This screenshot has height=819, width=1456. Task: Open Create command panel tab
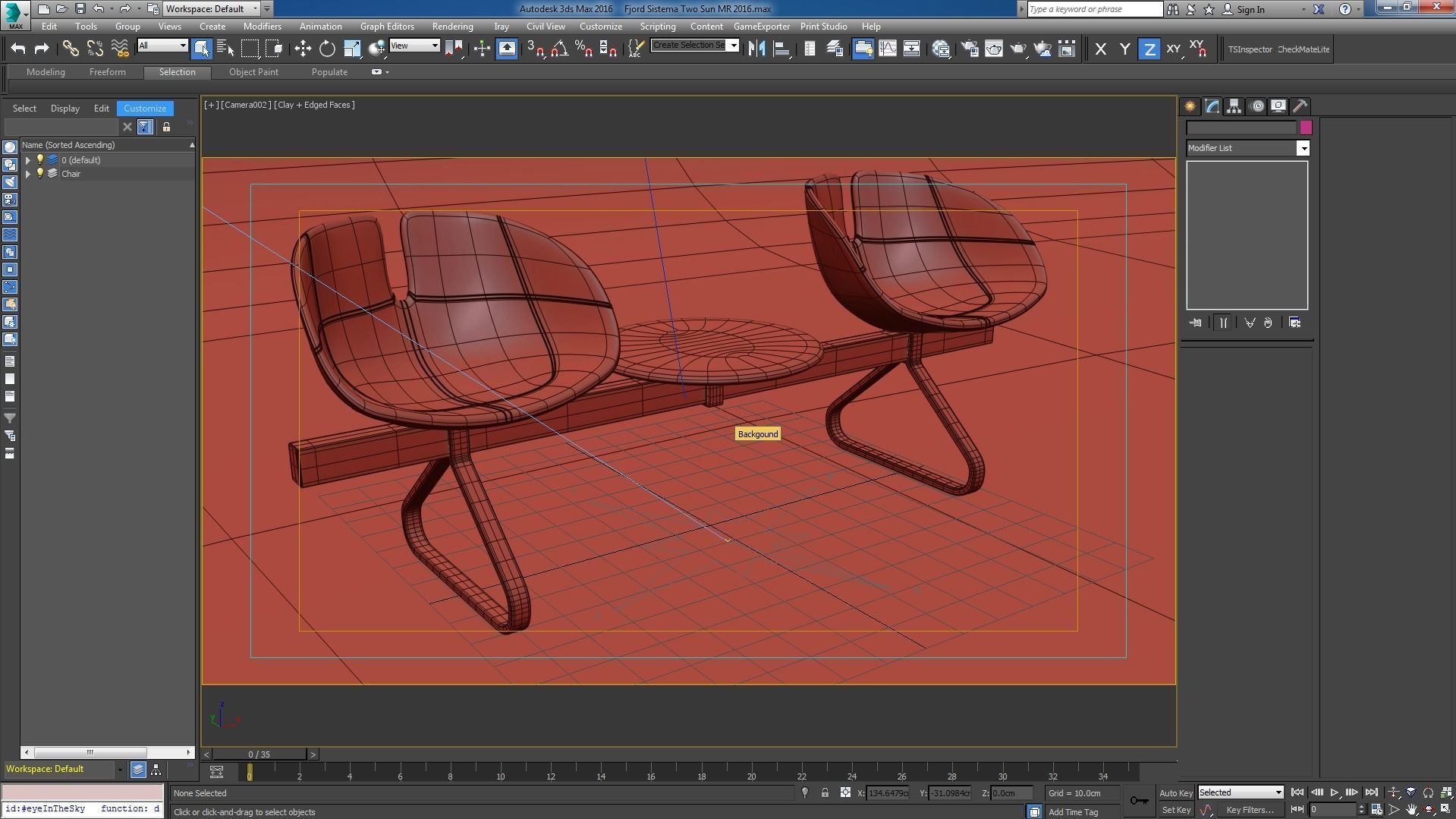(x=1190, y=106)
